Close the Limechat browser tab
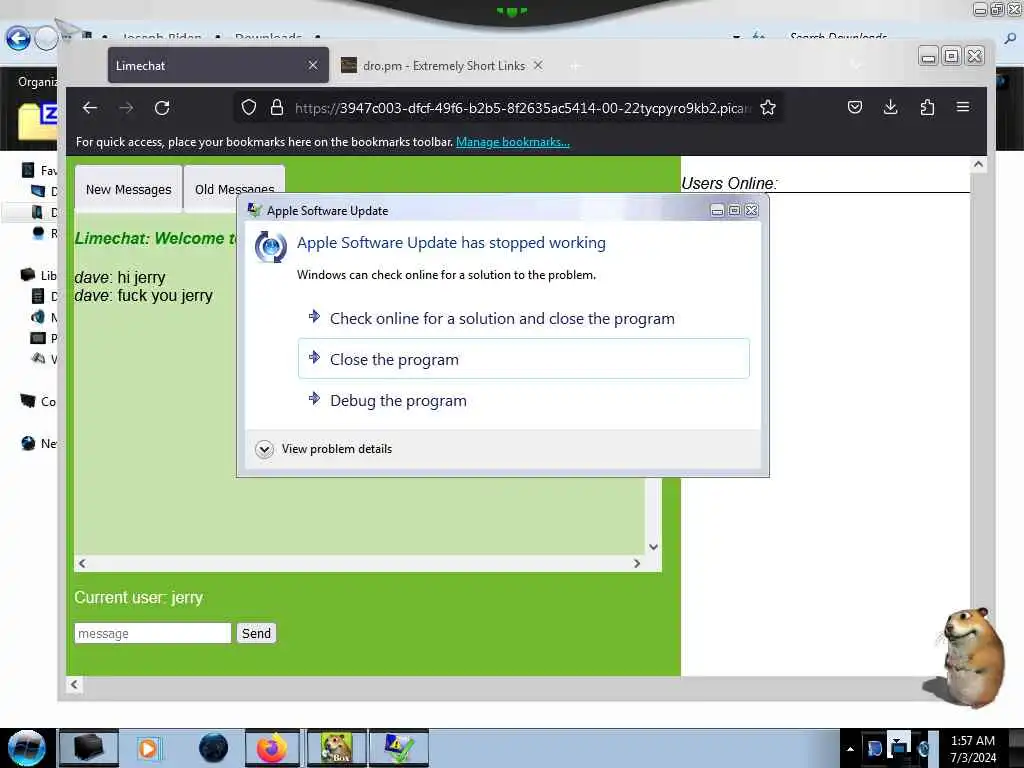The height and width of the screenshot is (768, 1024). click(313, 65)
